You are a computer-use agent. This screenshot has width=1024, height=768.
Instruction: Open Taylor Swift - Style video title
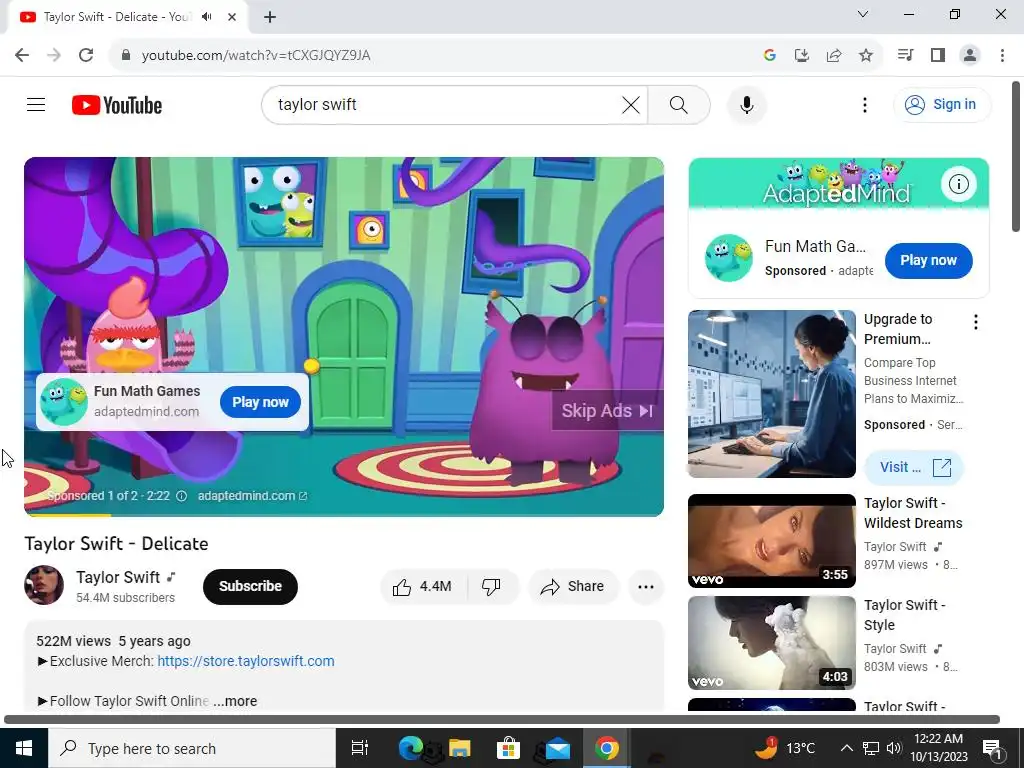click(904, 615)
